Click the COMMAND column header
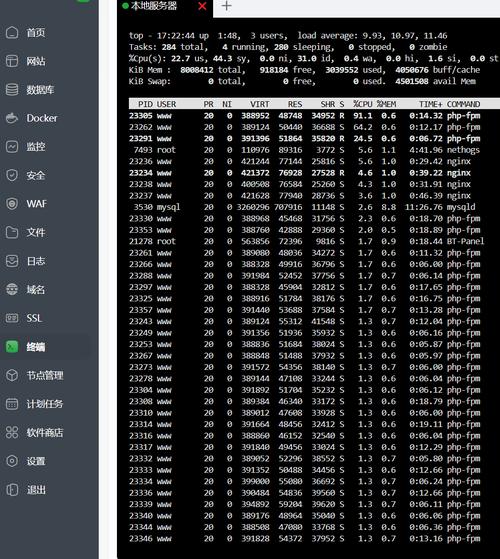Screen dimensions: 500x559 pyautogui.click(x=464, y=104)
